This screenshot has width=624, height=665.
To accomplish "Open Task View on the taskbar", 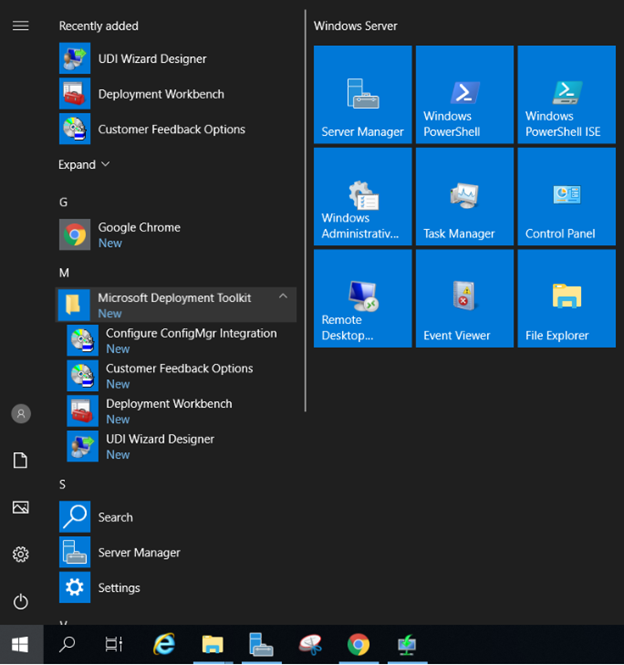I will (x=114, y=645).
